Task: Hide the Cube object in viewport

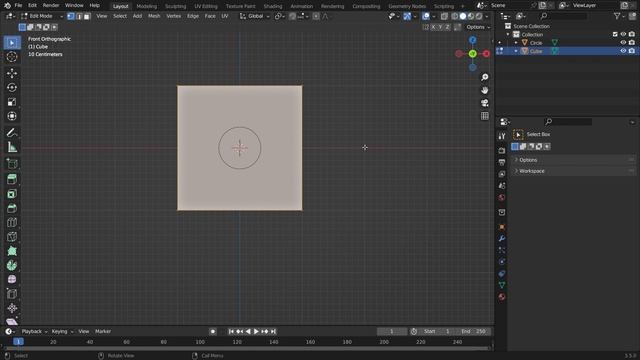Action: 623,51
